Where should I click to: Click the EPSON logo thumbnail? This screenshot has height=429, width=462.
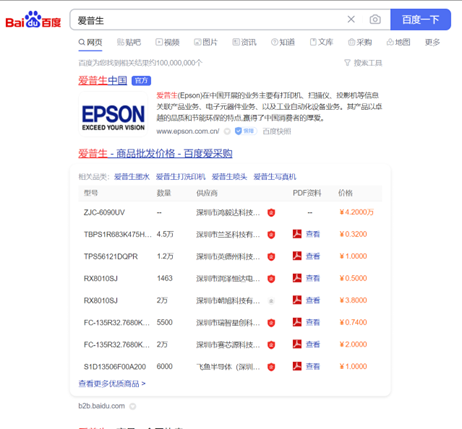point(113,114)
